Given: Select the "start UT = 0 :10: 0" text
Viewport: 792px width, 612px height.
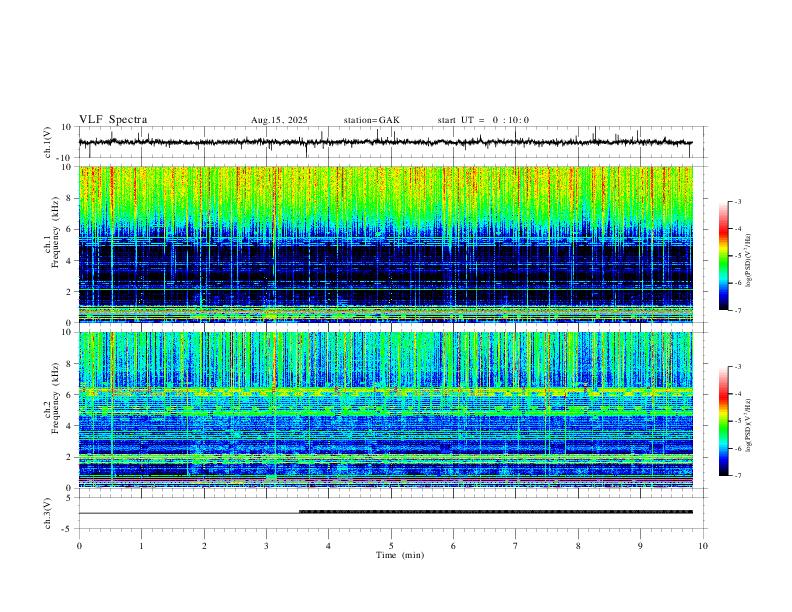Looking at the screenshot, I should click(x=483, y=120).
